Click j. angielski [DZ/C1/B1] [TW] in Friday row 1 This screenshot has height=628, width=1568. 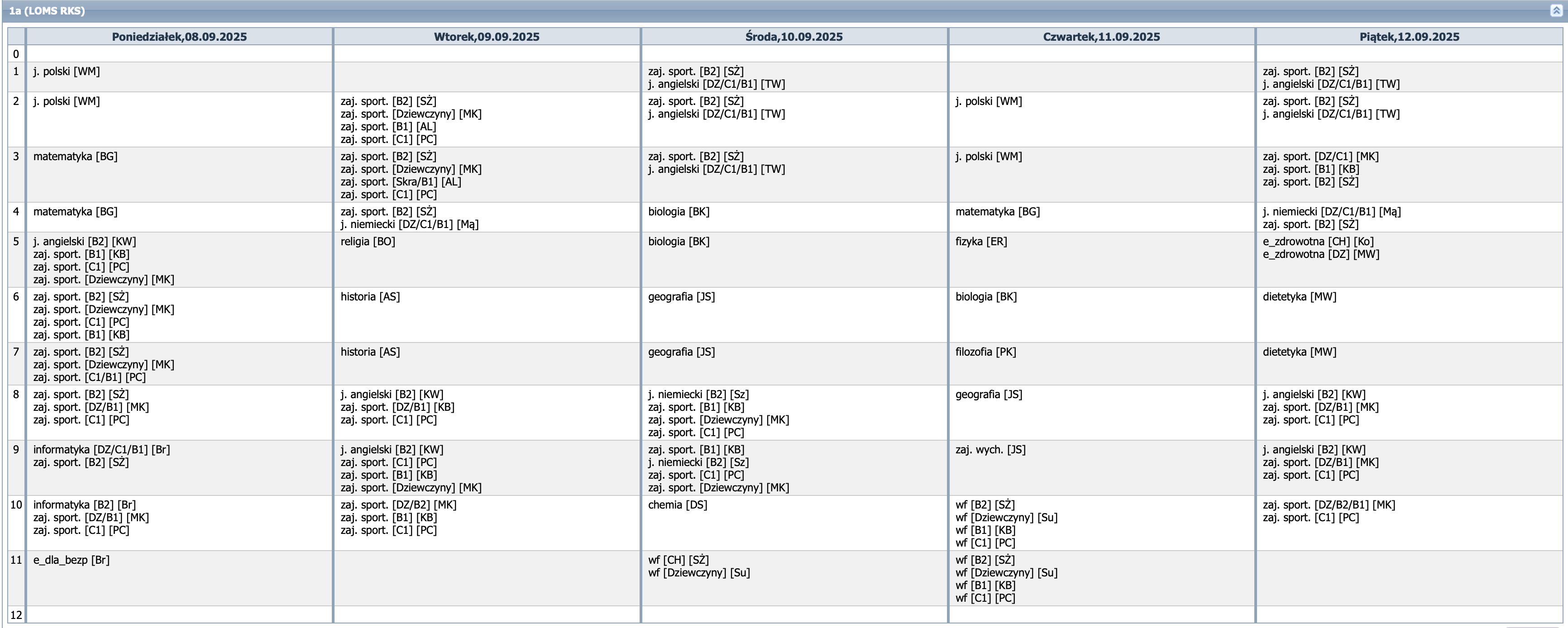click(1331, 84)
